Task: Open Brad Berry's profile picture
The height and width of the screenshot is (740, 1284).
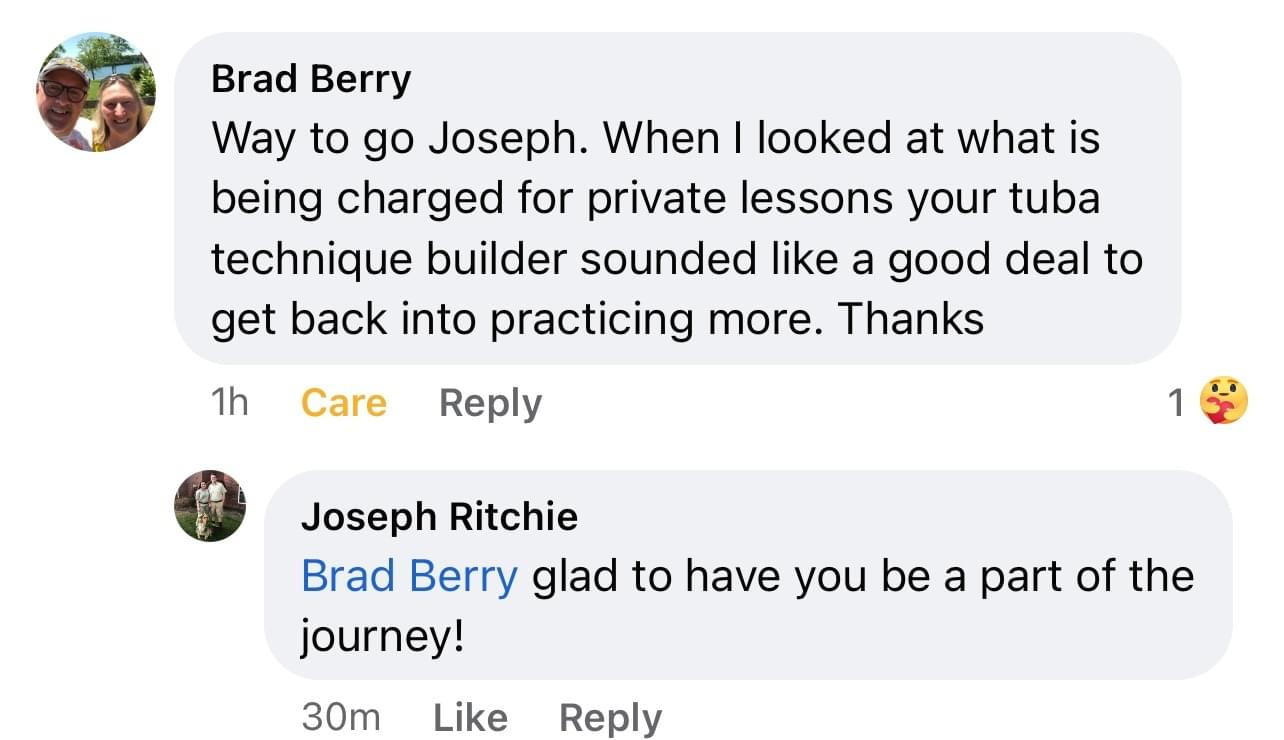Action: tap(96, 92)
